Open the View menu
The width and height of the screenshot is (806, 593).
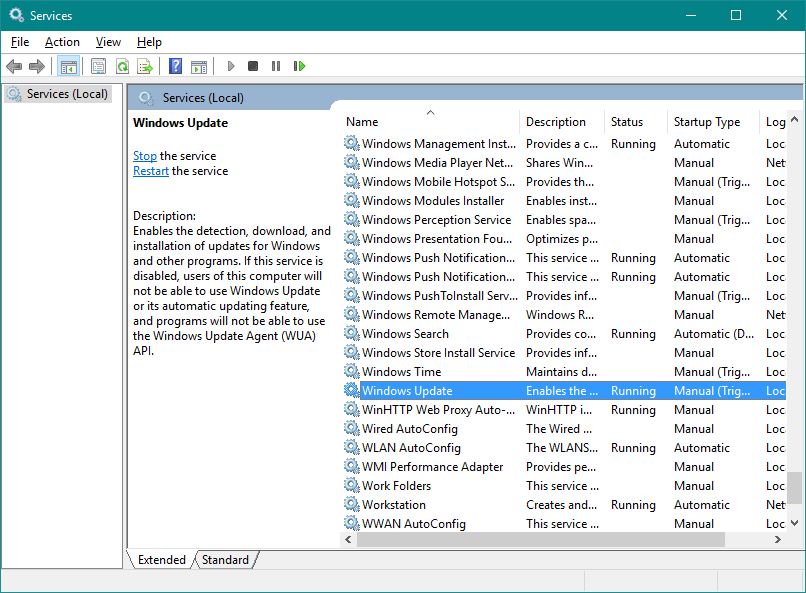point(108,42)
